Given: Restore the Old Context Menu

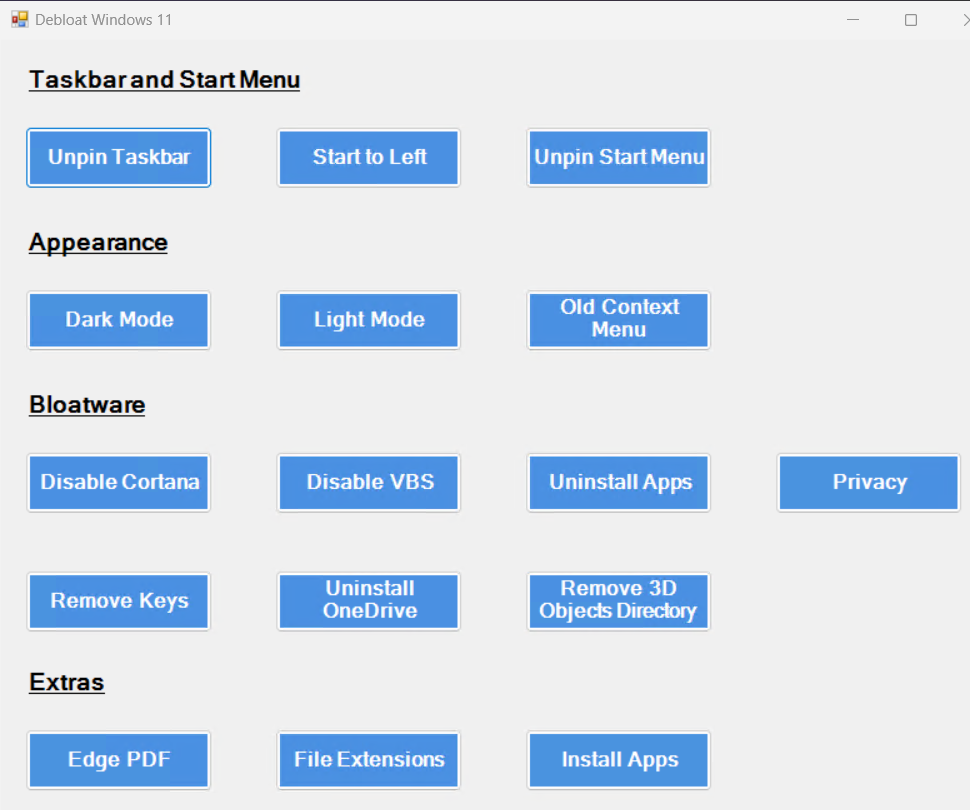Looking at the screenshot, I should tap(619, 320).
